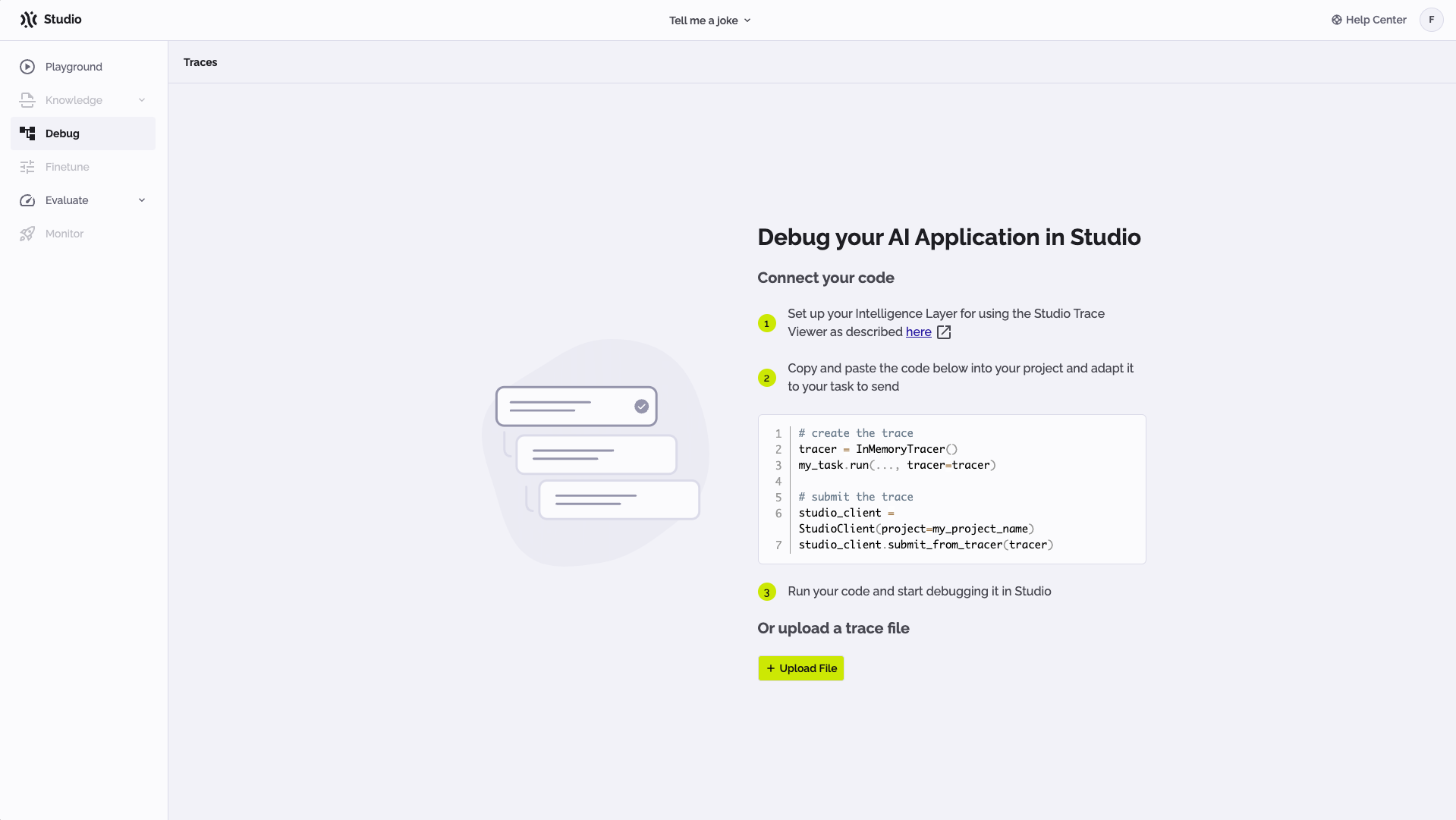
Task: Open Help Center
Action: pyautogui.click(x=1375, y=20)
